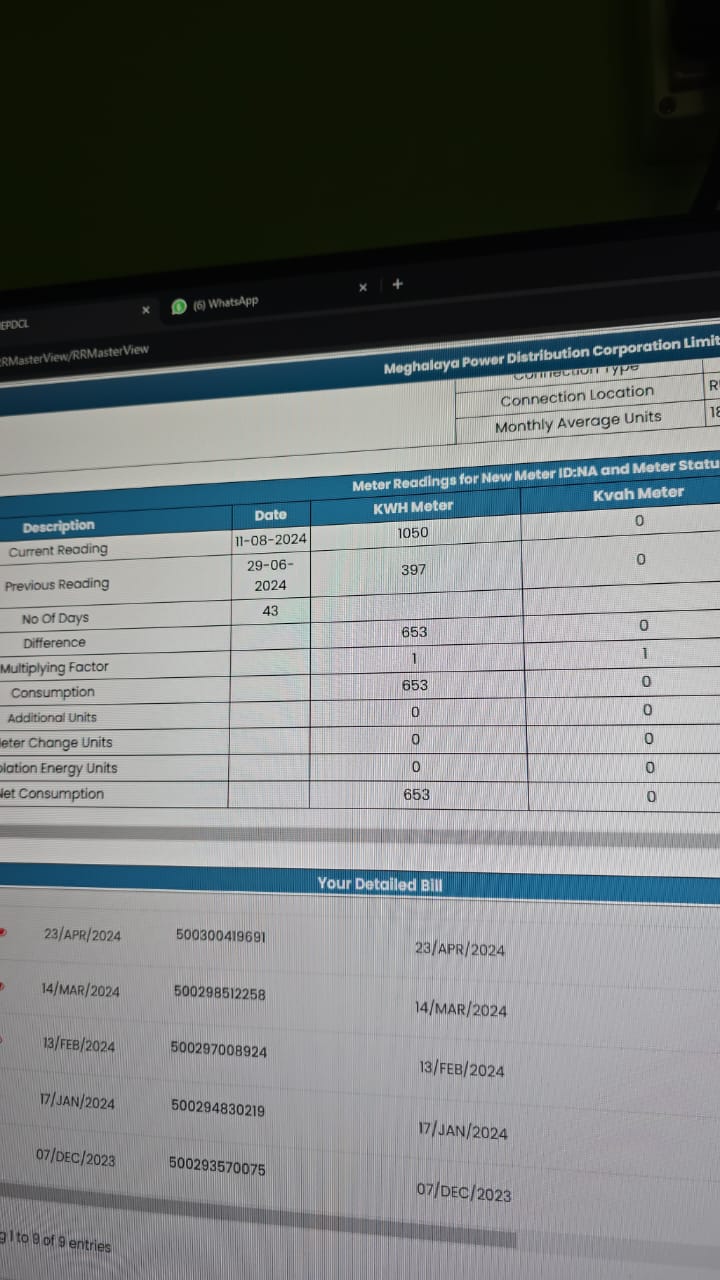The height and width of the screenshot is (1280, 720).
Task: Select date 23/APR/2024 left of bill 500300419691
Action: point(82,935)
